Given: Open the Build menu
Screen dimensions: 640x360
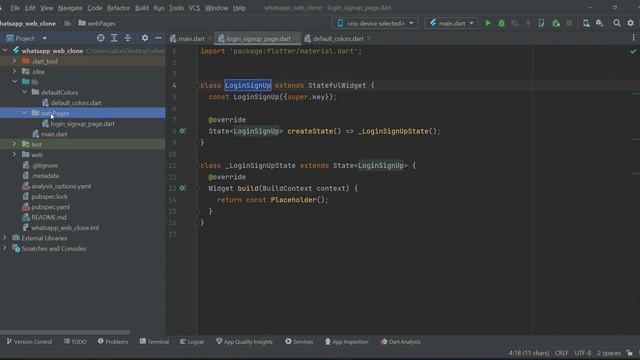Looking at the screenshot, I should pyautogui.click(x=142, y=8).
